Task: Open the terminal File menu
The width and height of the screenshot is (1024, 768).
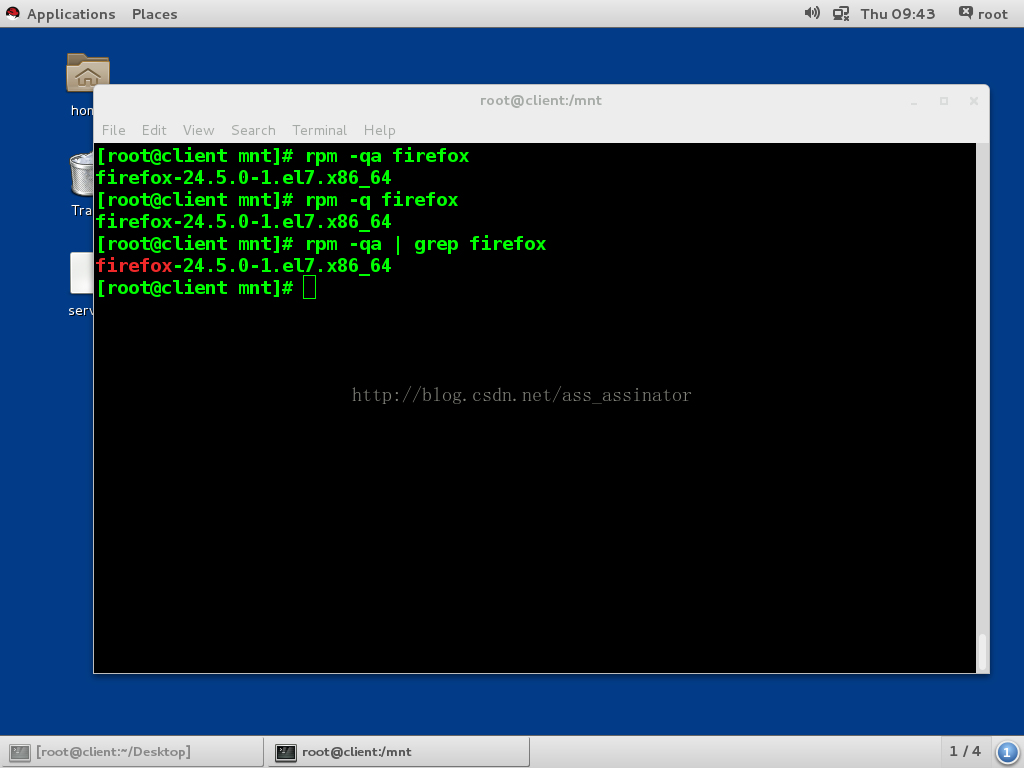Action: click(x=114, y=130)
